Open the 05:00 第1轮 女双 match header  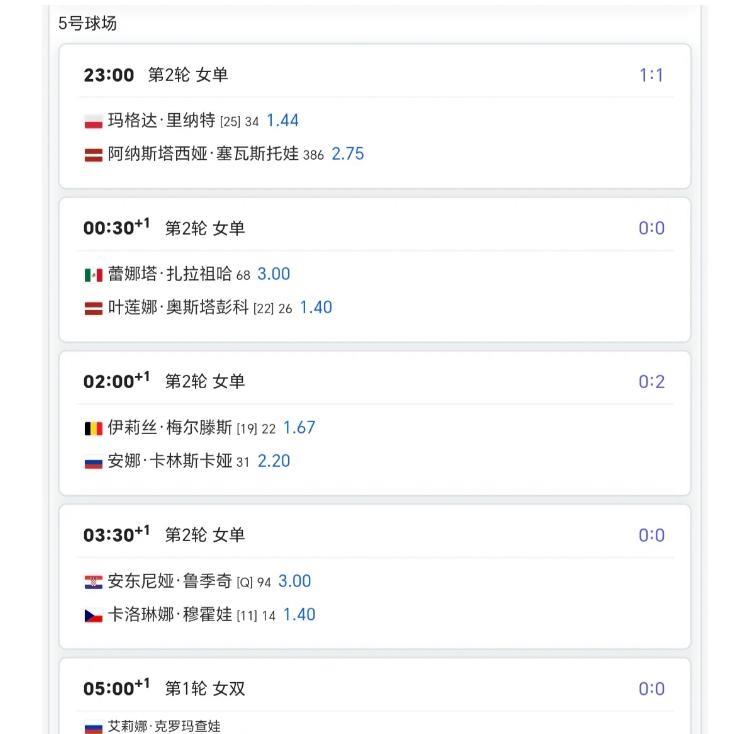[164, 688]
